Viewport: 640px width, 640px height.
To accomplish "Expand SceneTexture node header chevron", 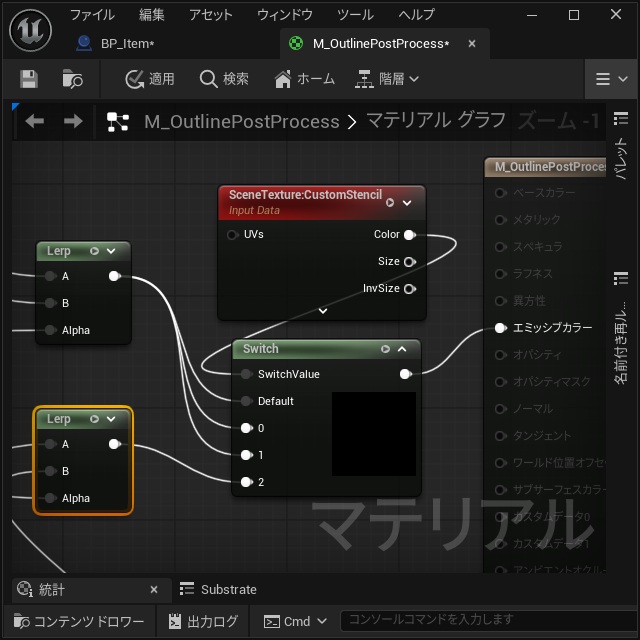I will (407, 203).
